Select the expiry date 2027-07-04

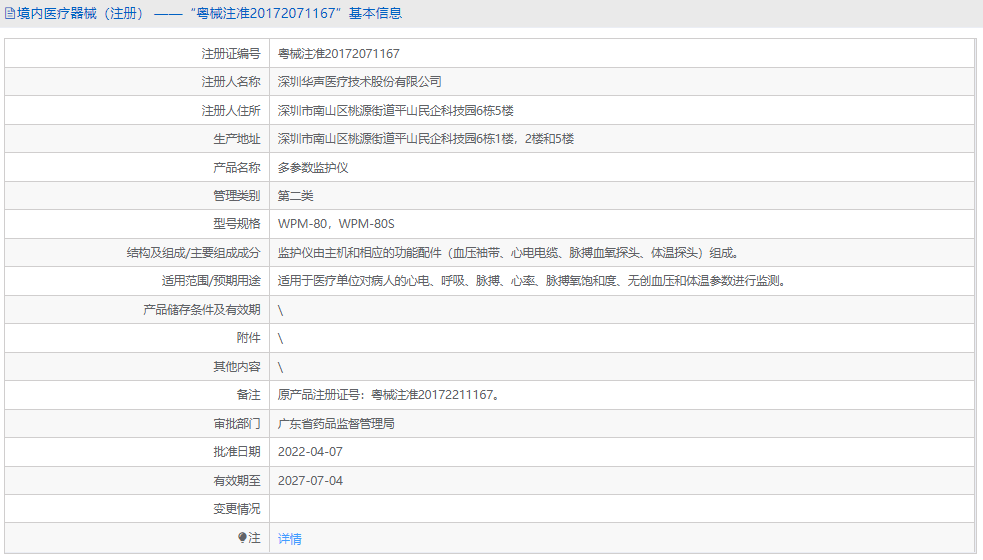310,481
